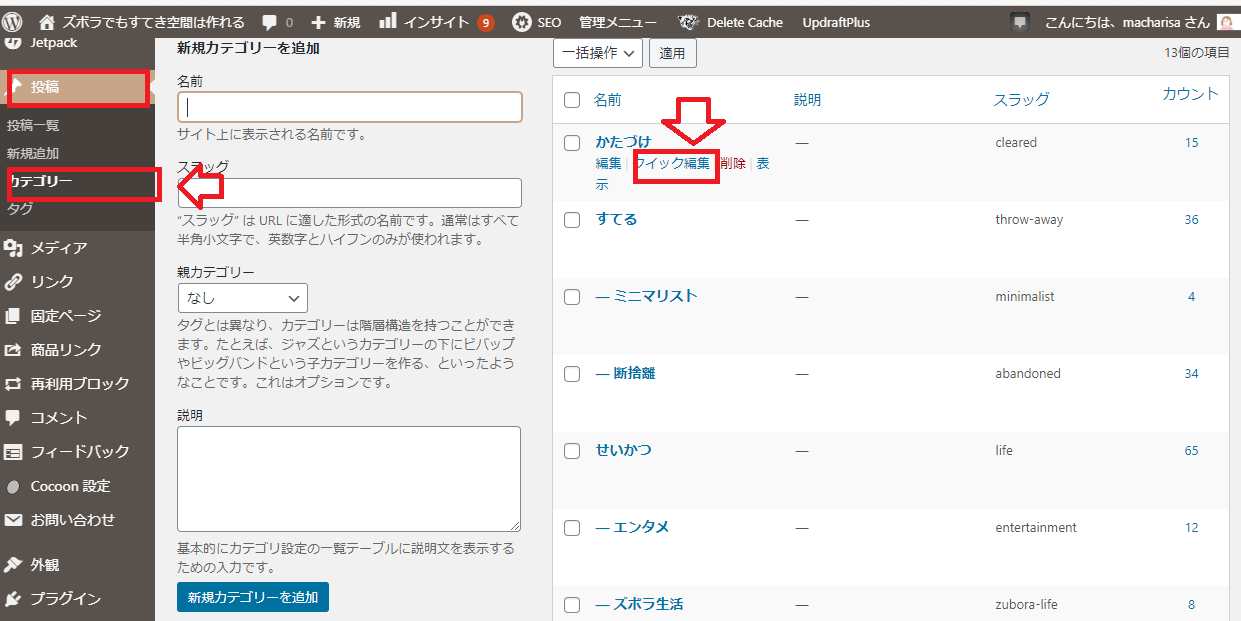Open the タグ submenu item
The height and width of the screenshot is (621, 1241).
coord(20,208)
